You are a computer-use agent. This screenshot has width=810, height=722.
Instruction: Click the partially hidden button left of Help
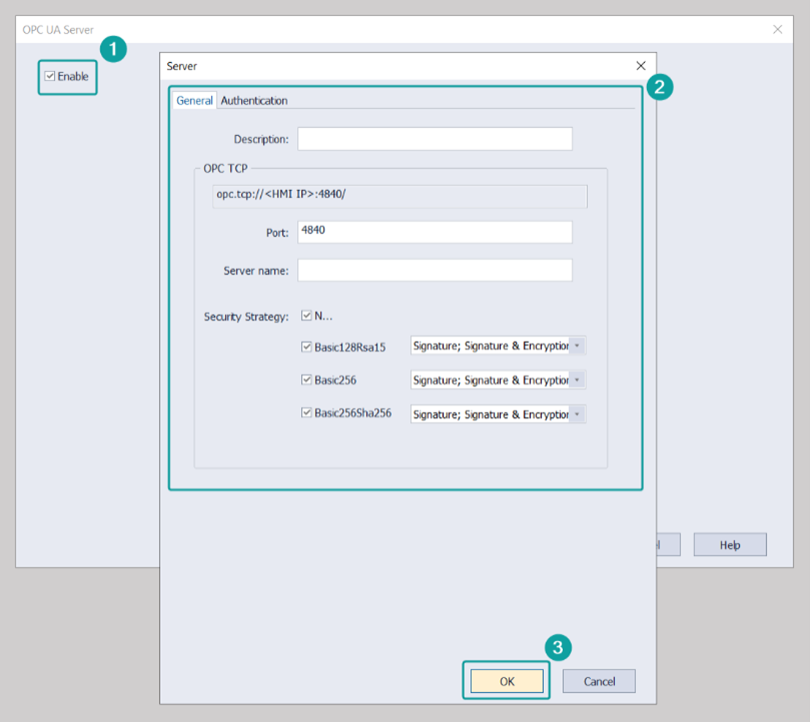668,545
